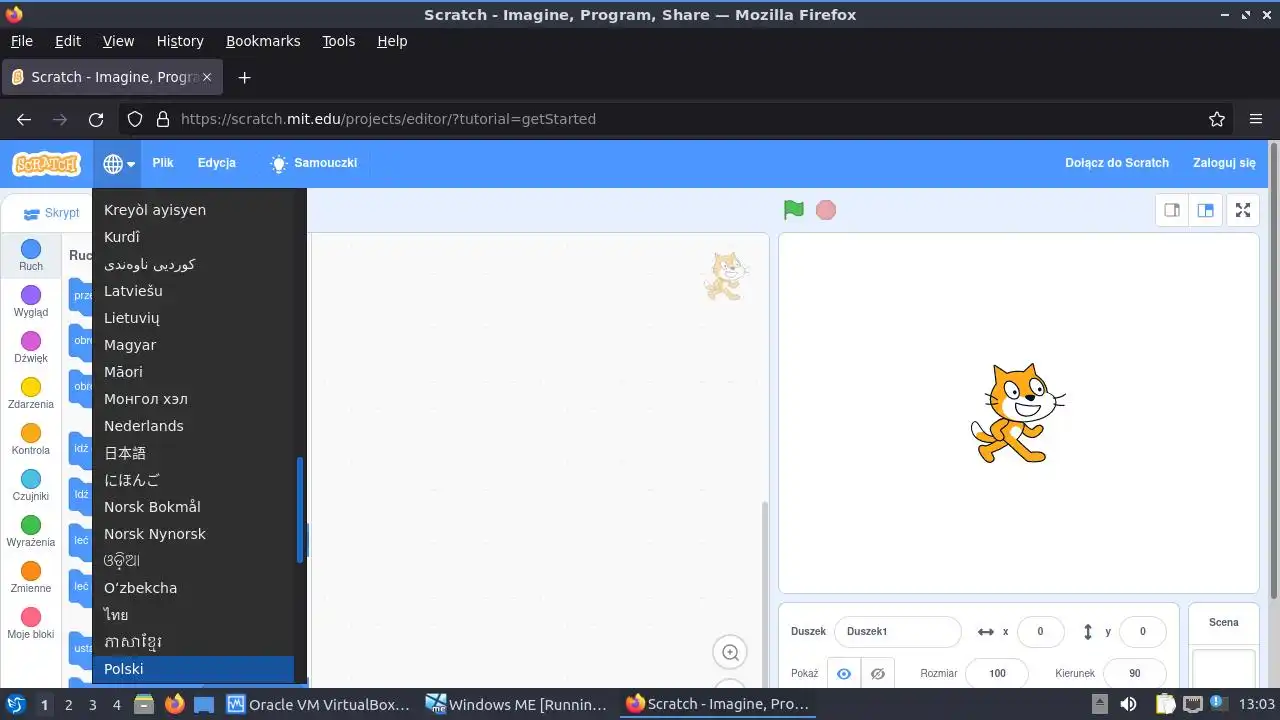The image size is (1280, 720).
Task: Click the volume icon in tray
Action: pos(1128,704)
